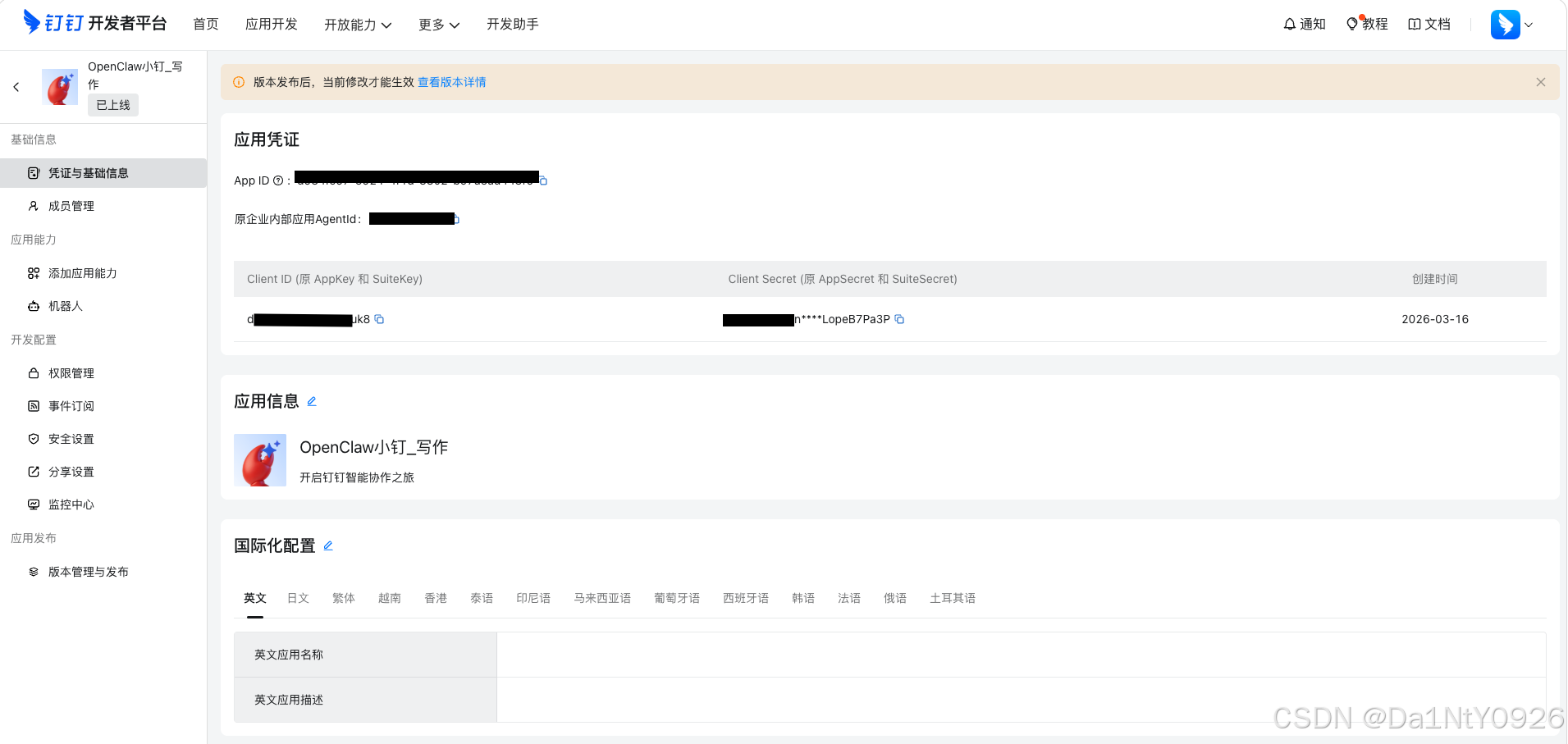Screen dimensions: 1568x744
Task: Click the 已上线 status badge
Action: coord(113,105)
